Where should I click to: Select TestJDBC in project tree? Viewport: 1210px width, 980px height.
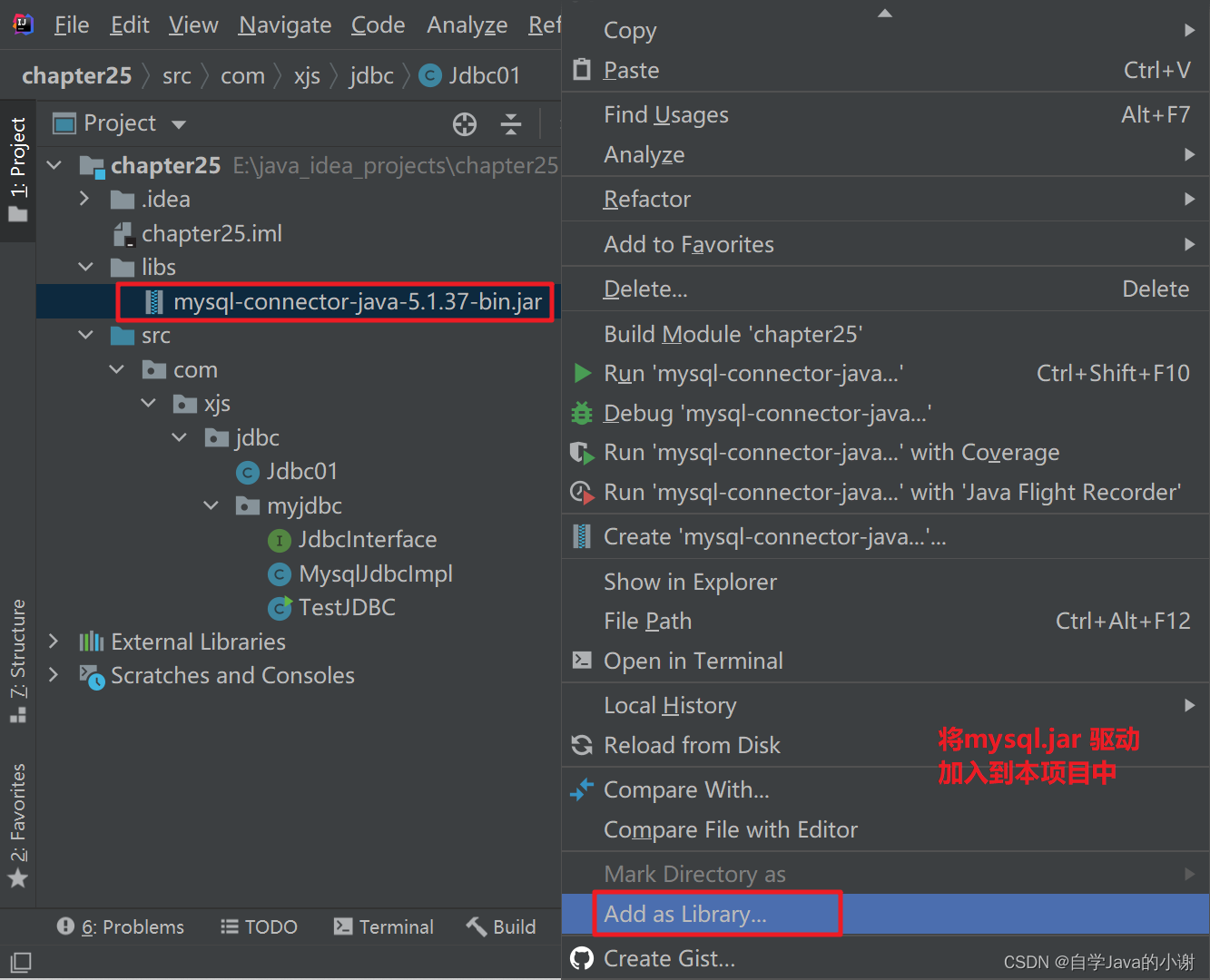[x=347, y=607]
